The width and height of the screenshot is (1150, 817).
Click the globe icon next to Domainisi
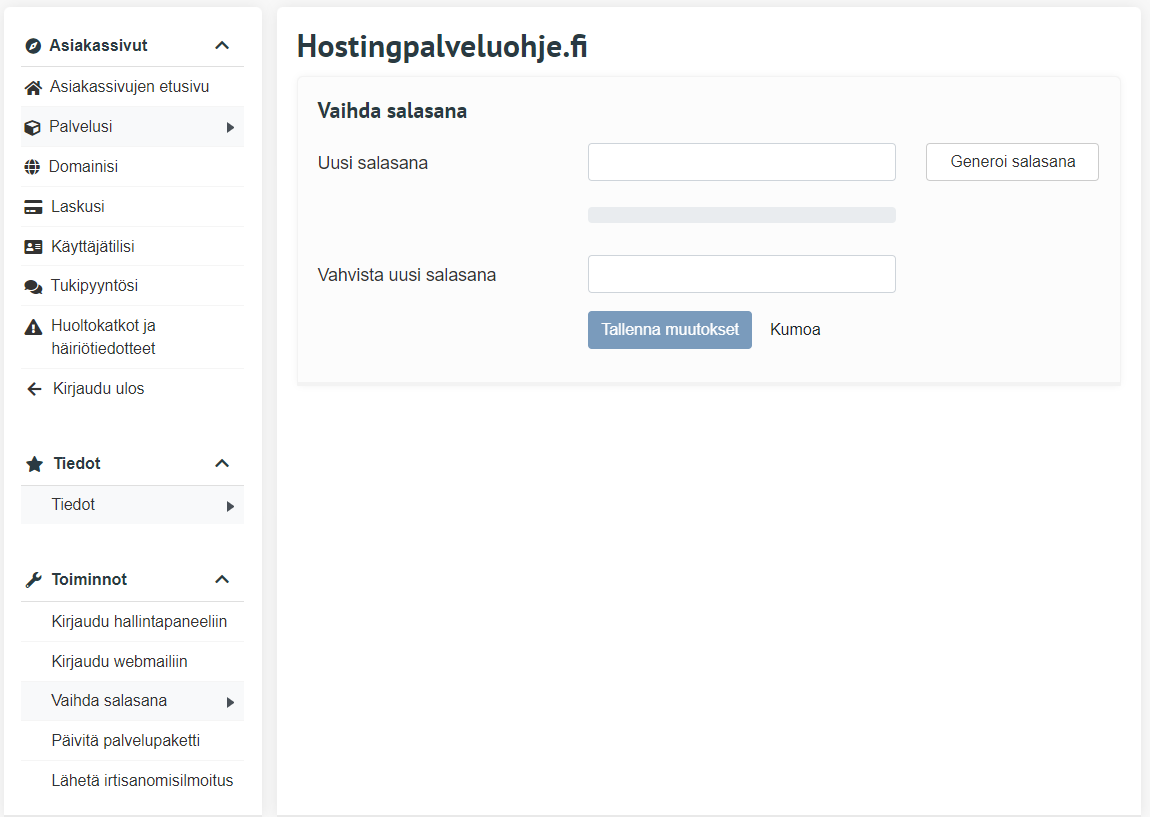[x=32, y=167]
